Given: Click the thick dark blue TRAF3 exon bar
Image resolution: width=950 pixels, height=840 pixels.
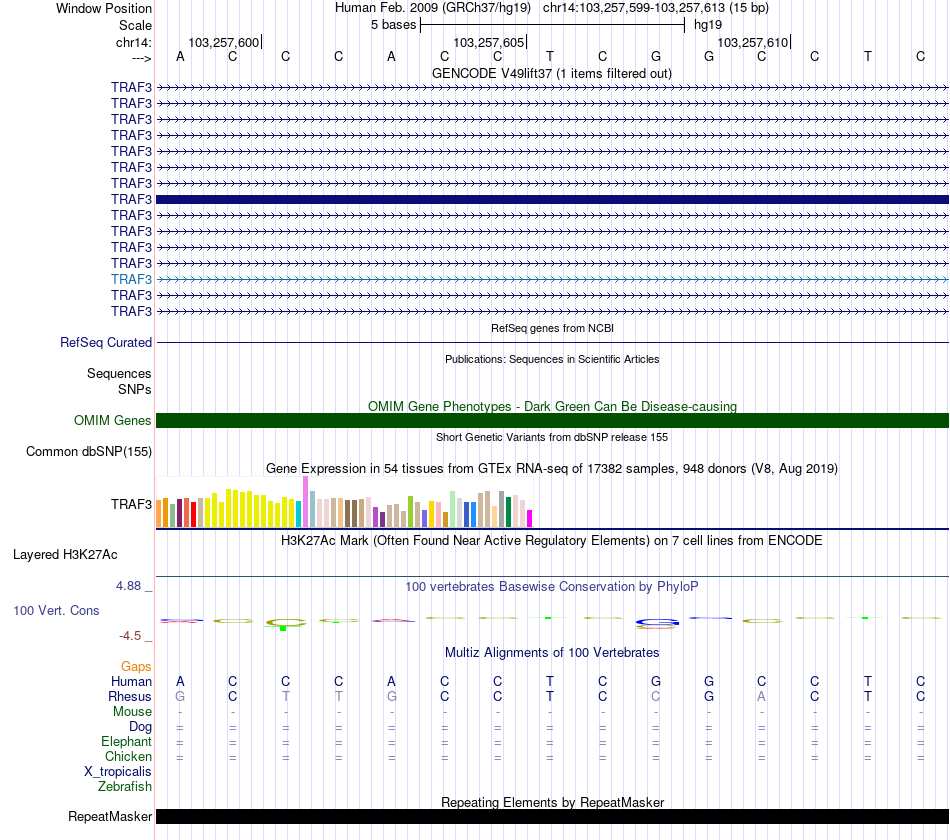Looking at the screenshot, I should pos(552,199).
